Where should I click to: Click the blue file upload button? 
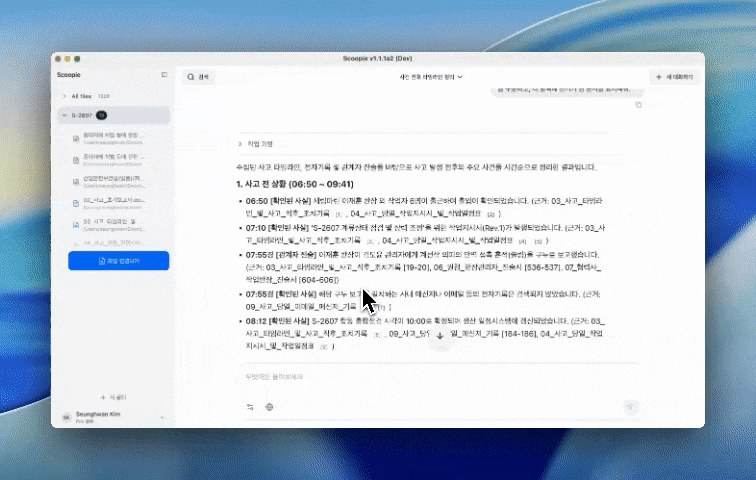[119, 261]
